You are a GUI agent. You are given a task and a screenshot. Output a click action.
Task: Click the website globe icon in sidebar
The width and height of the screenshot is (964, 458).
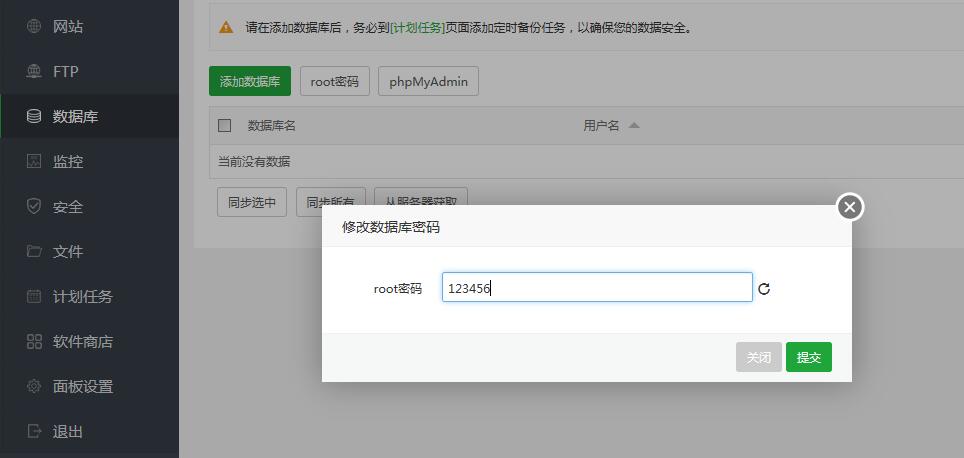[34, 27]
